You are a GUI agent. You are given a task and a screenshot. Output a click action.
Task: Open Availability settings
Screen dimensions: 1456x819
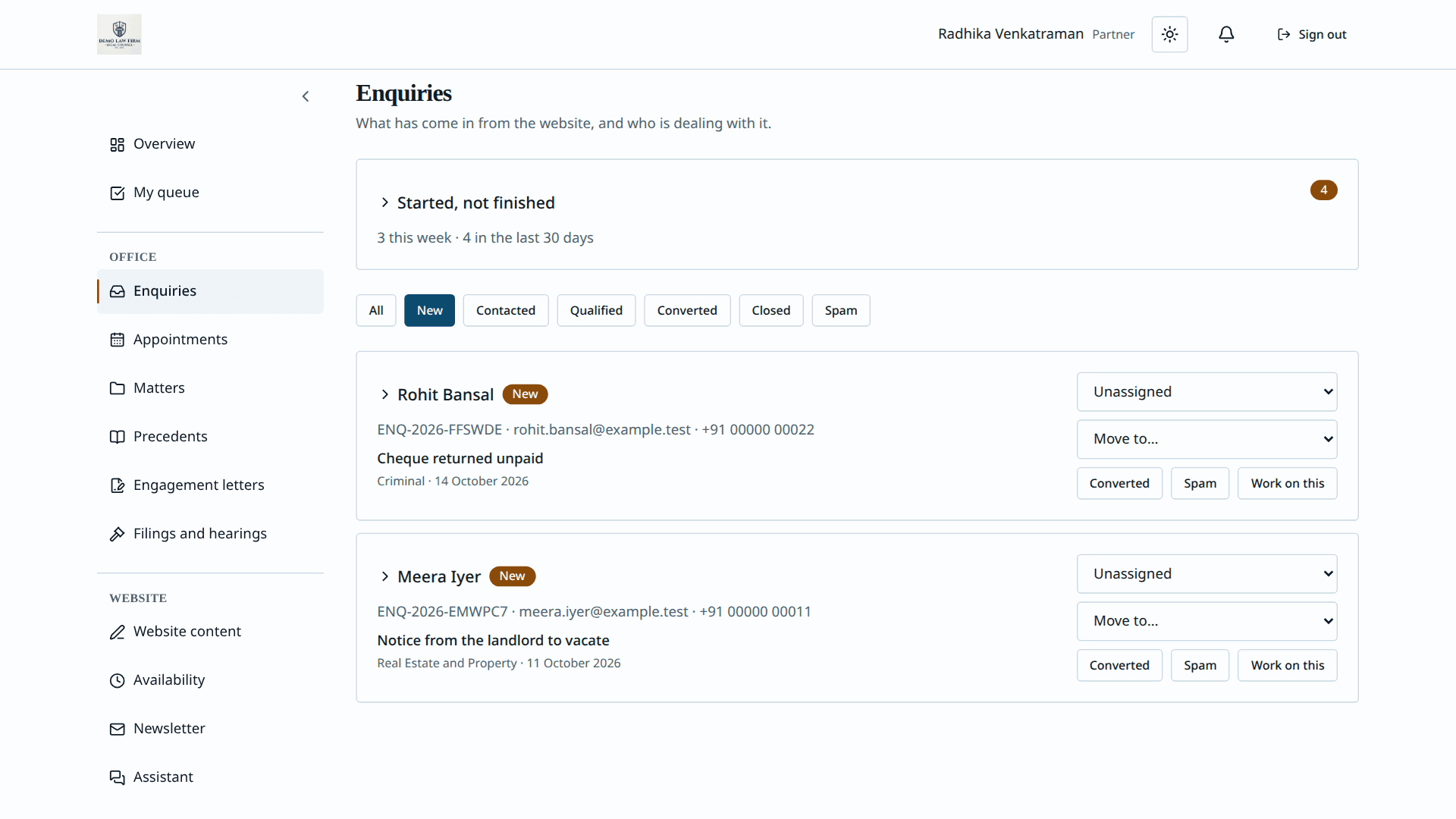point(210,680)
